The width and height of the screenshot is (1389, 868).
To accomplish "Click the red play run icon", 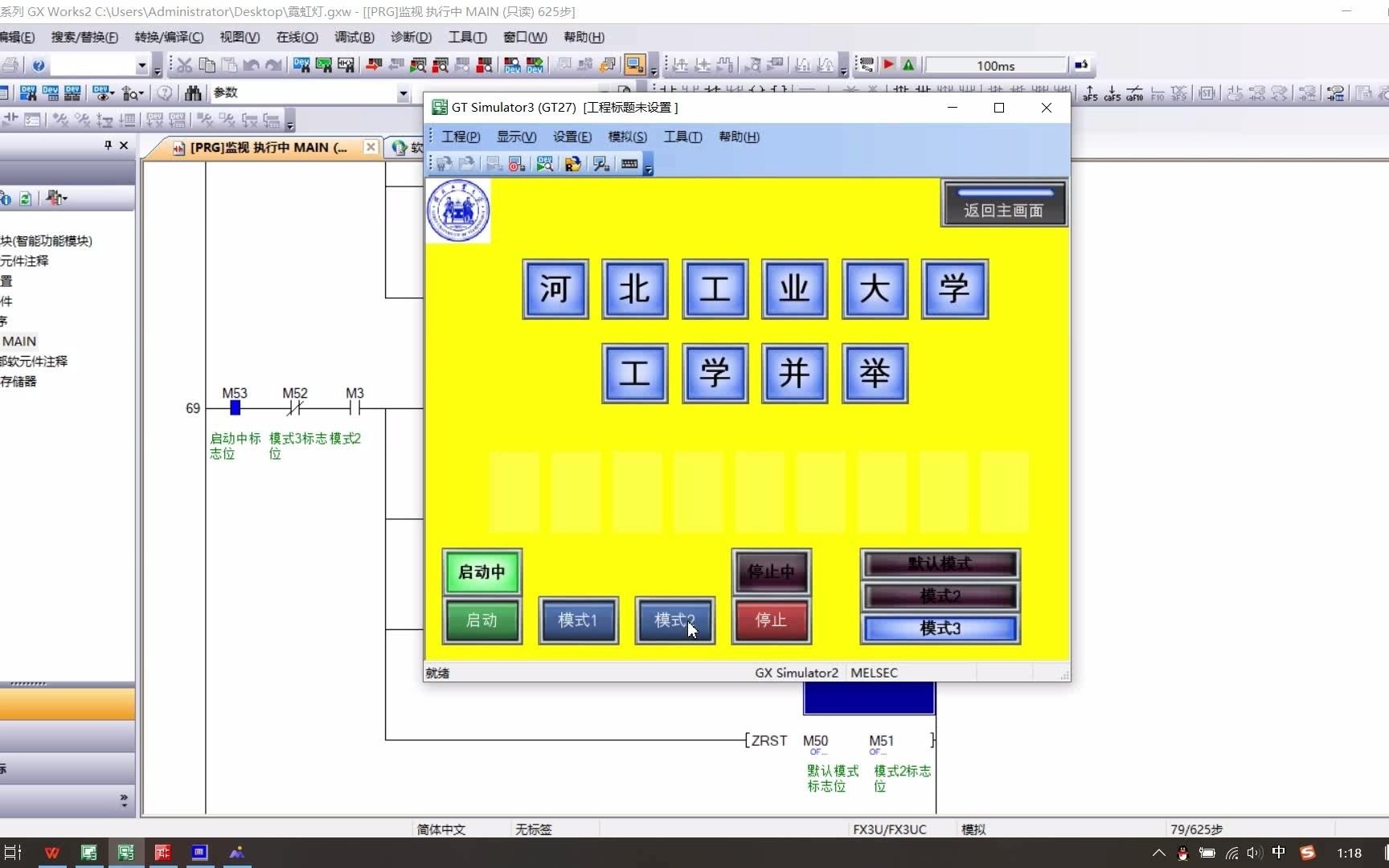I will pyautogui.click(x=889, y=65).
